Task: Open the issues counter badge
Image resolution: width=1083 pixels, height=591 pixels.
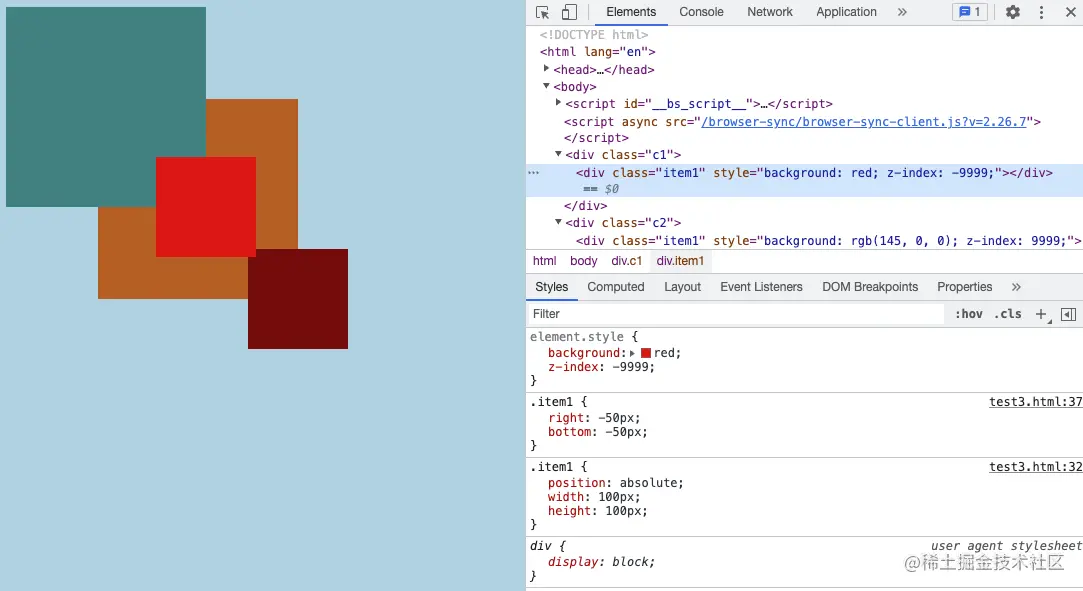Action: [x=970, y=12]
